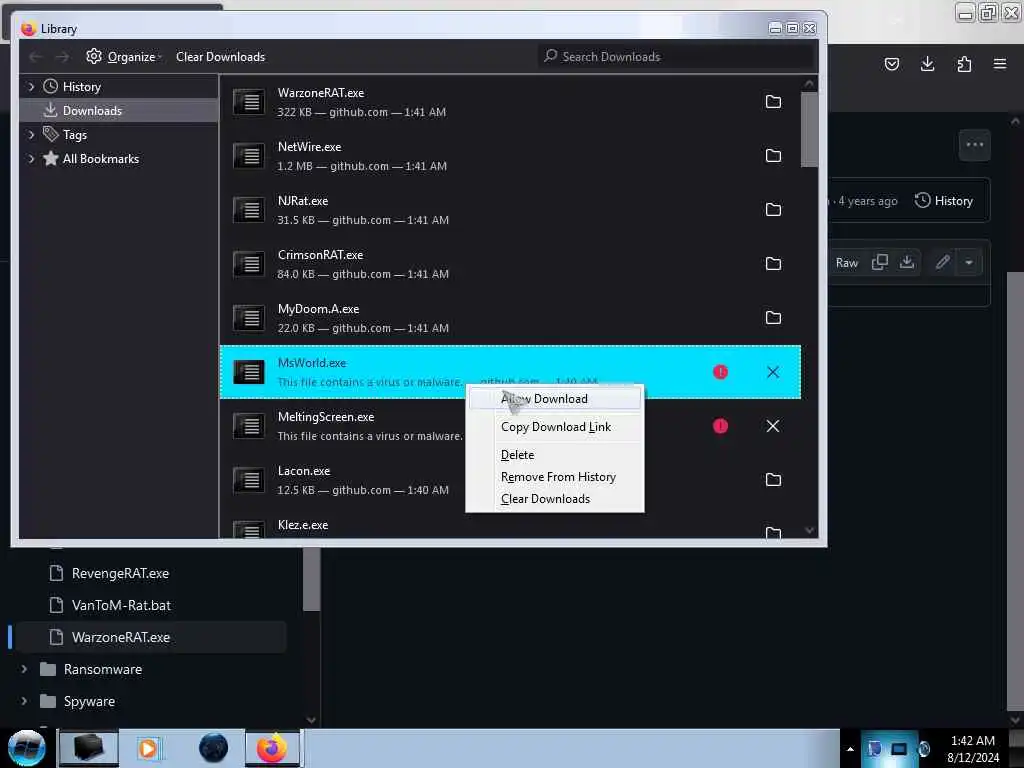Download raw file icon on GitHub page
1024x768 pixels.
pos(906,263)
